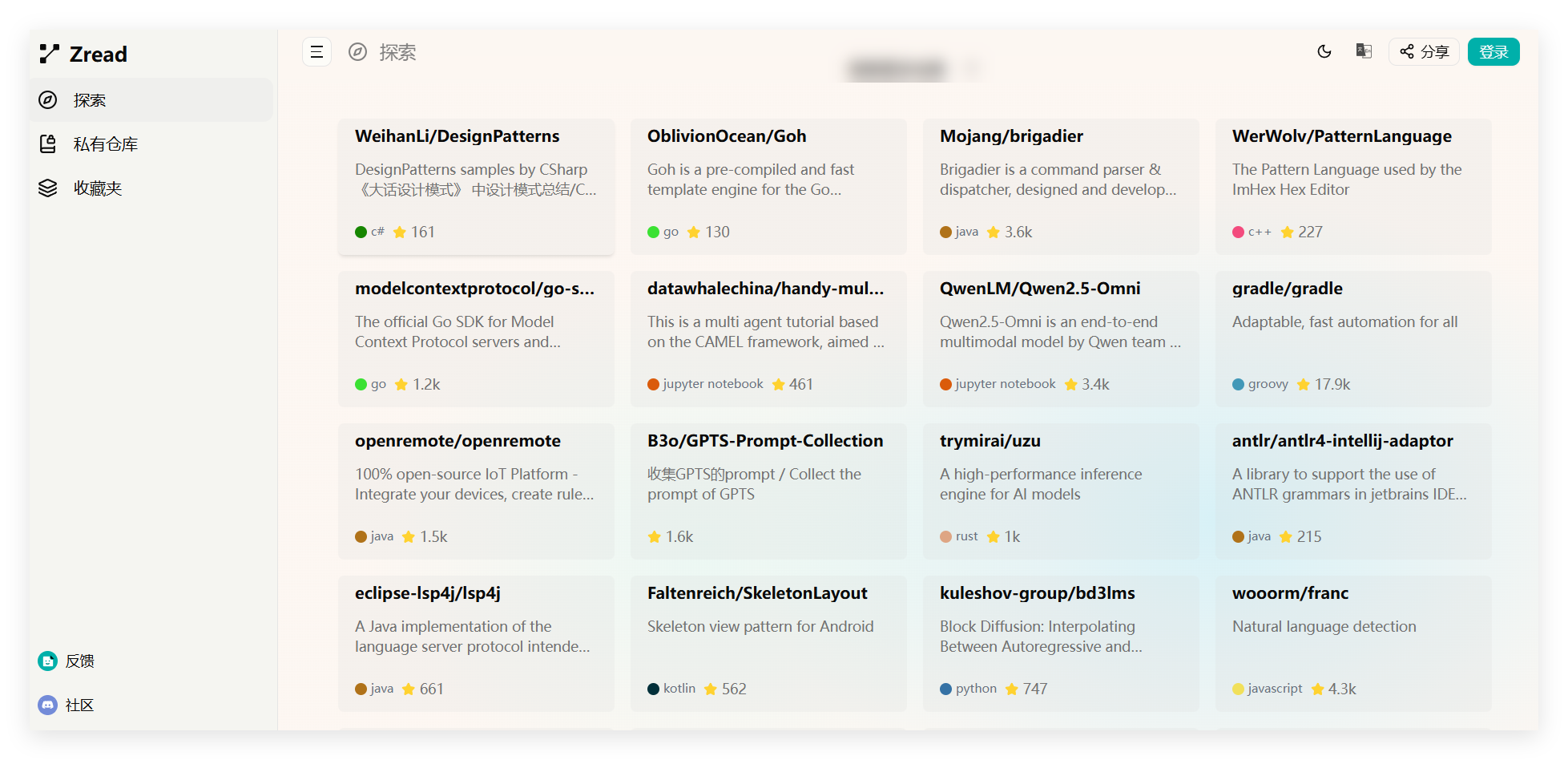Screen dimensions: 1568x760
Task: Open trymirai/uzu repository card
Action: (x=1061, y=491)
